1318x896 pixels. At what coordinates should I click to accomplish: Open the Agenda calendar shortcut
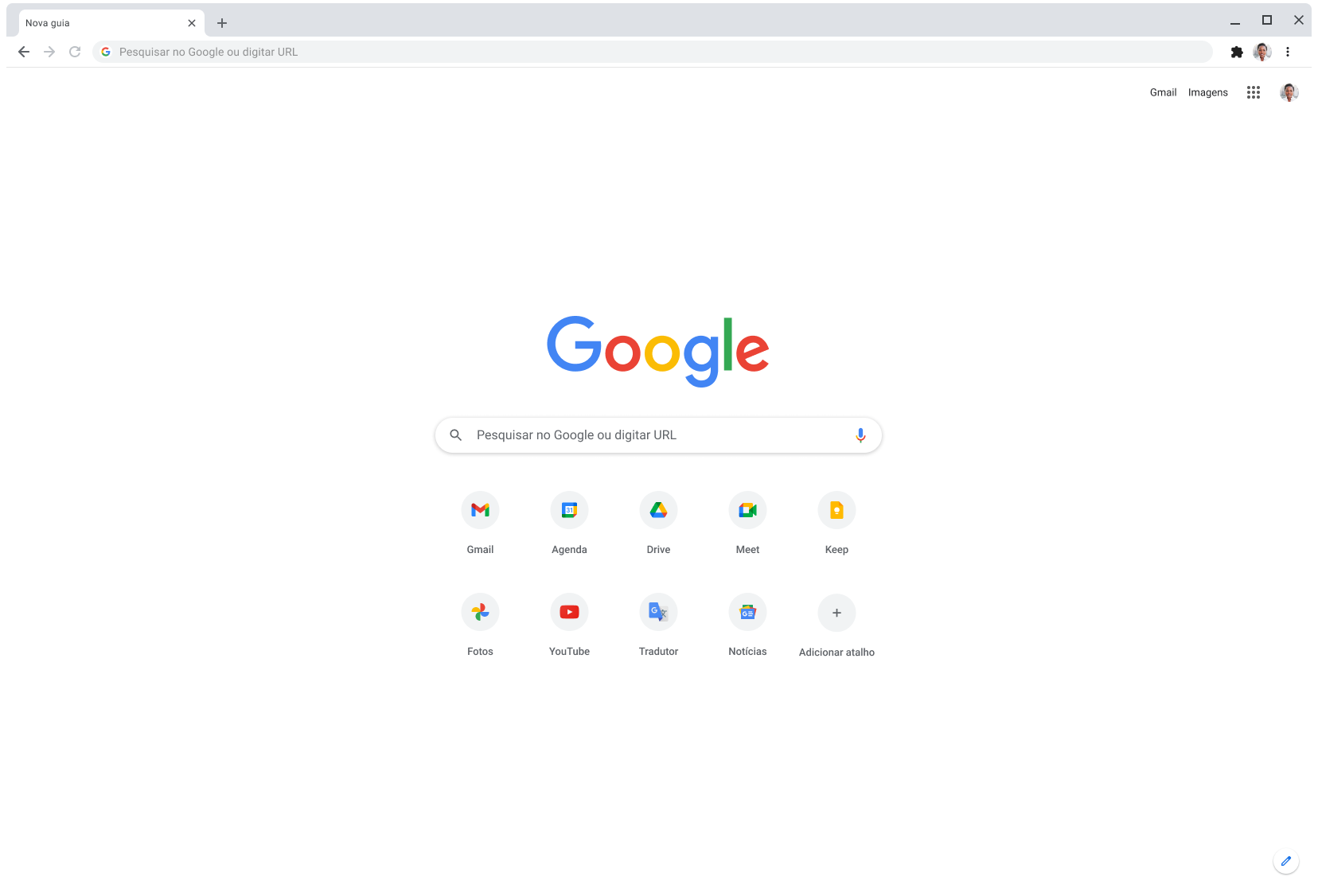coord(569,510)
